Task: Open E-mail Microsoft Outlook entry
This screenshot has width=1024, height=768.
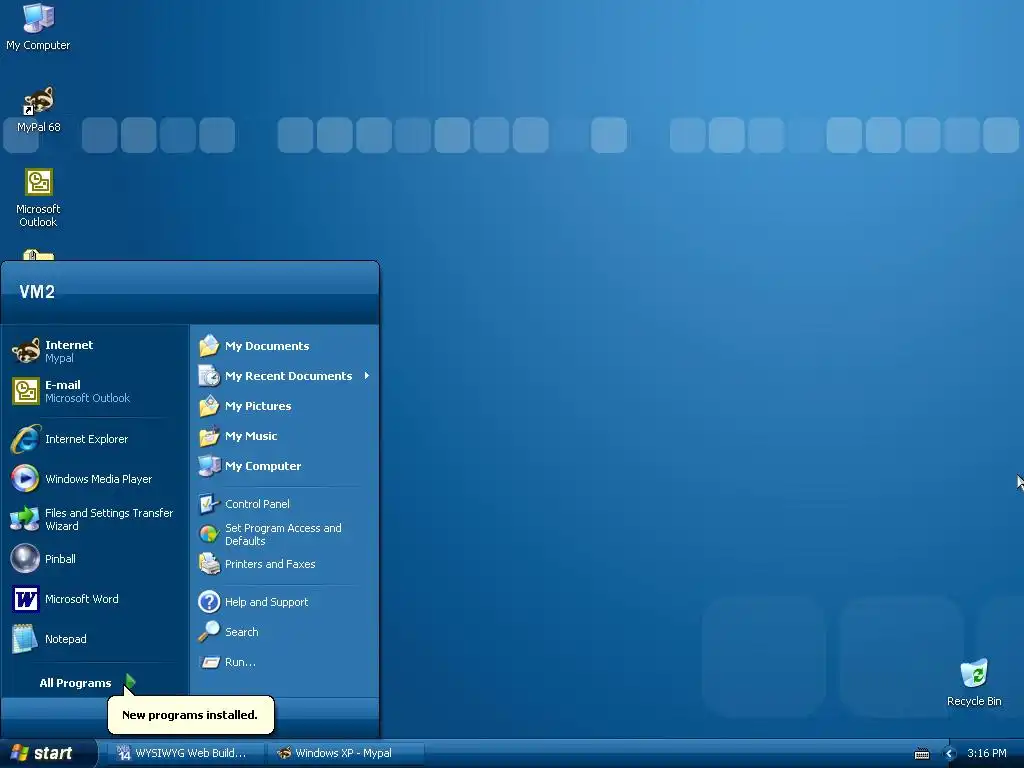Action: [x=95, y=391]
